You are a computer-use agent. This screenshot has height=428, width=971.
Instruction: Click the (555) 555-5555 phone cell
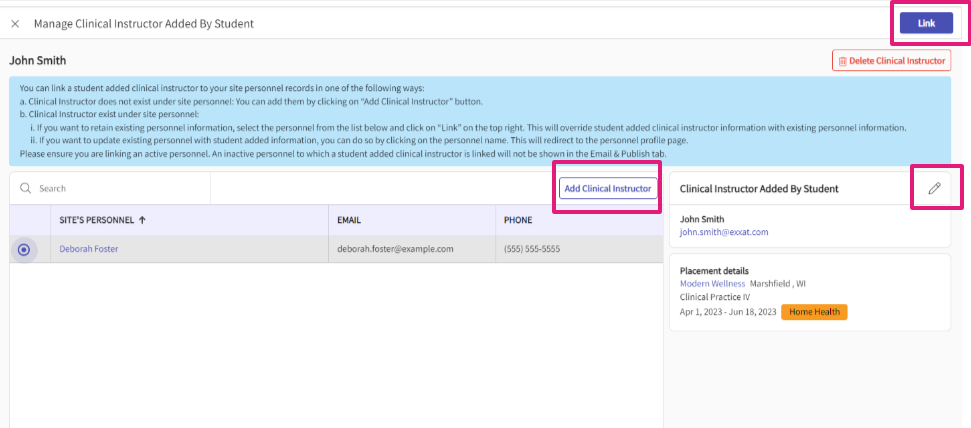pyautogui.click(x=532, y=249)
